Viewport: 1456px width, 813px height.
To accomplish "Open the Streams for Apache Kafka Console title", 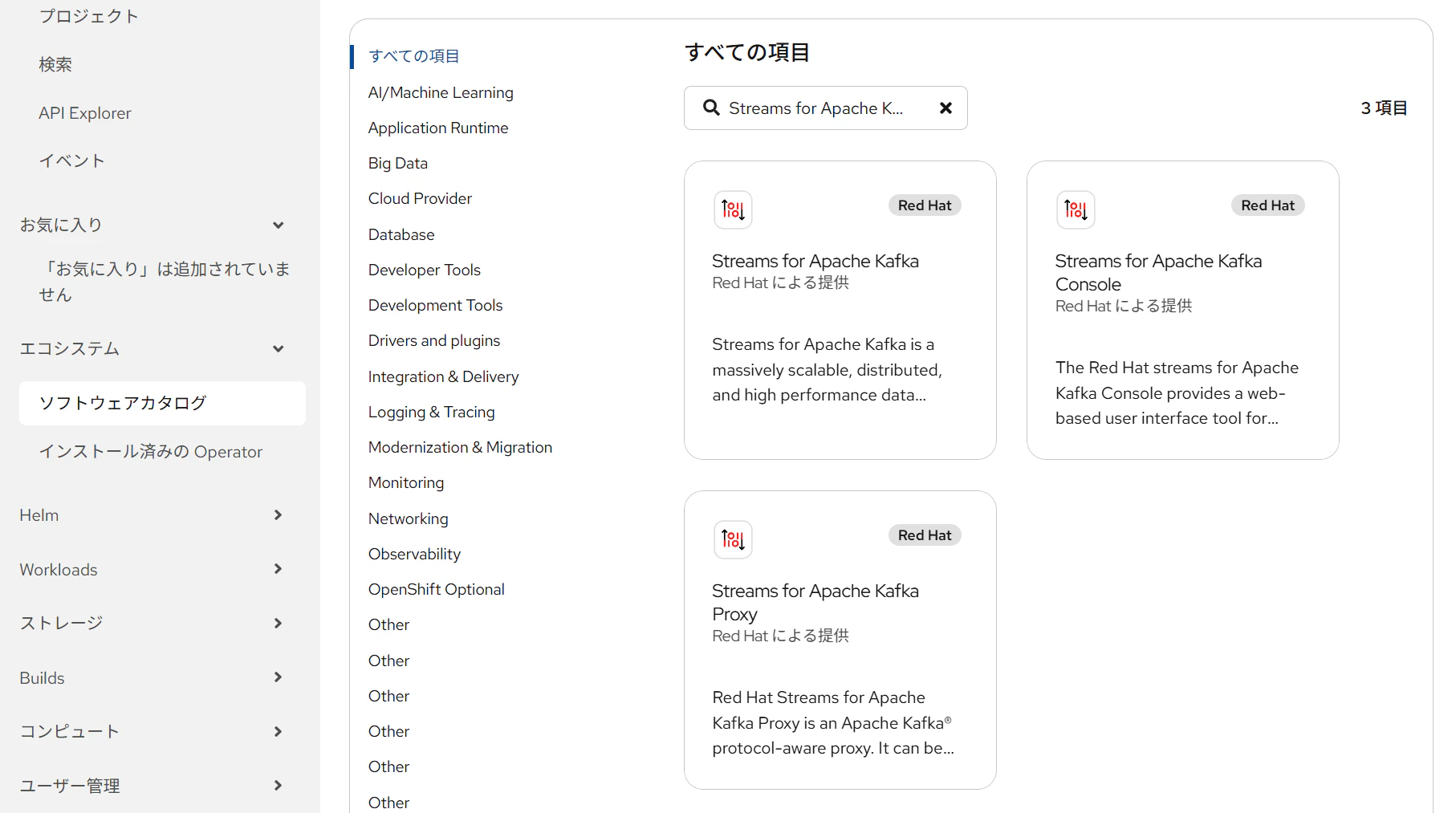I will click(x=1158, y=273).
